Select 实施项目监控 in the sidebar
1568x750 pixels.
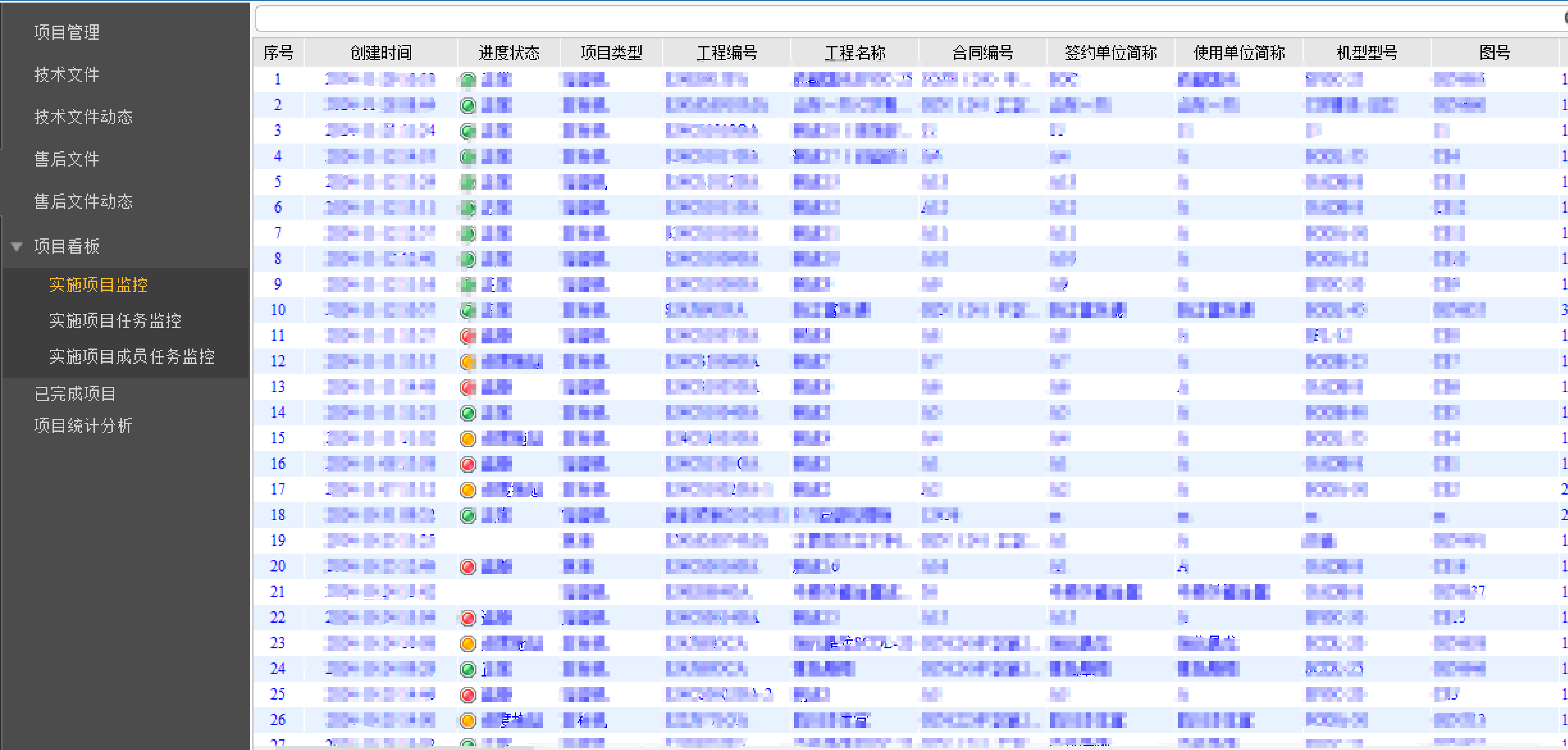99,284
